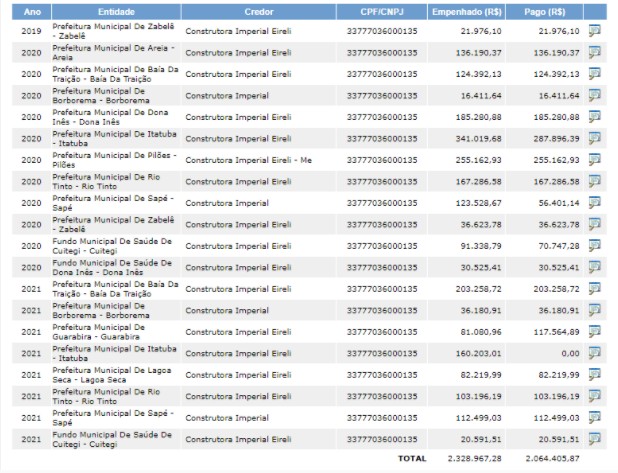Select 'Prefeitura Municipal De Guarabira - Guarabira' entity
This screenshot has height=473, width=618.
(x=99, y=332)
